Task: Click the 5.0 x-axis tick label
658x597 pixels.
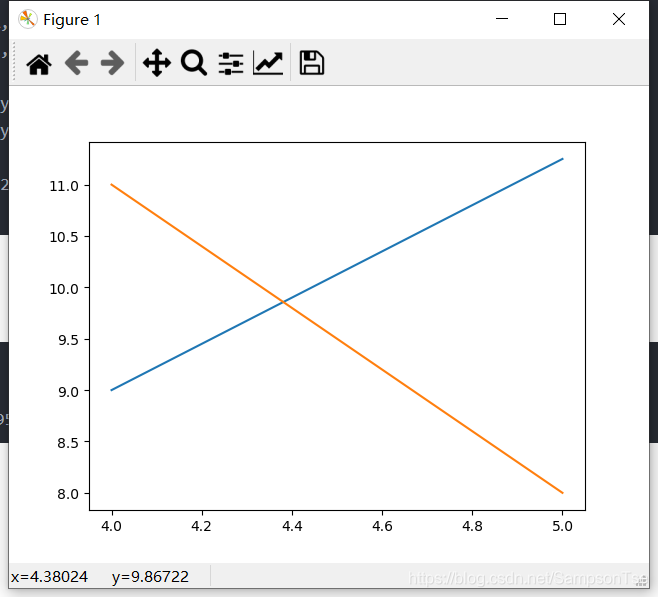Action: [x=562, y=526]
